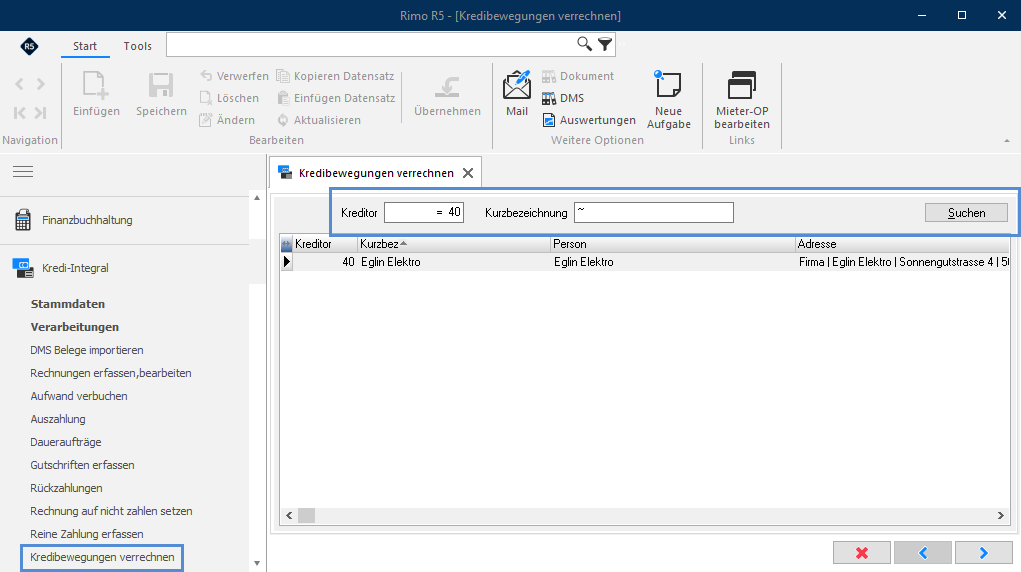Image resolution: width=1021 pixels, height=572 pixels.
Task: Open Auszahlung in the sidebar
Action: coord(58,420)
